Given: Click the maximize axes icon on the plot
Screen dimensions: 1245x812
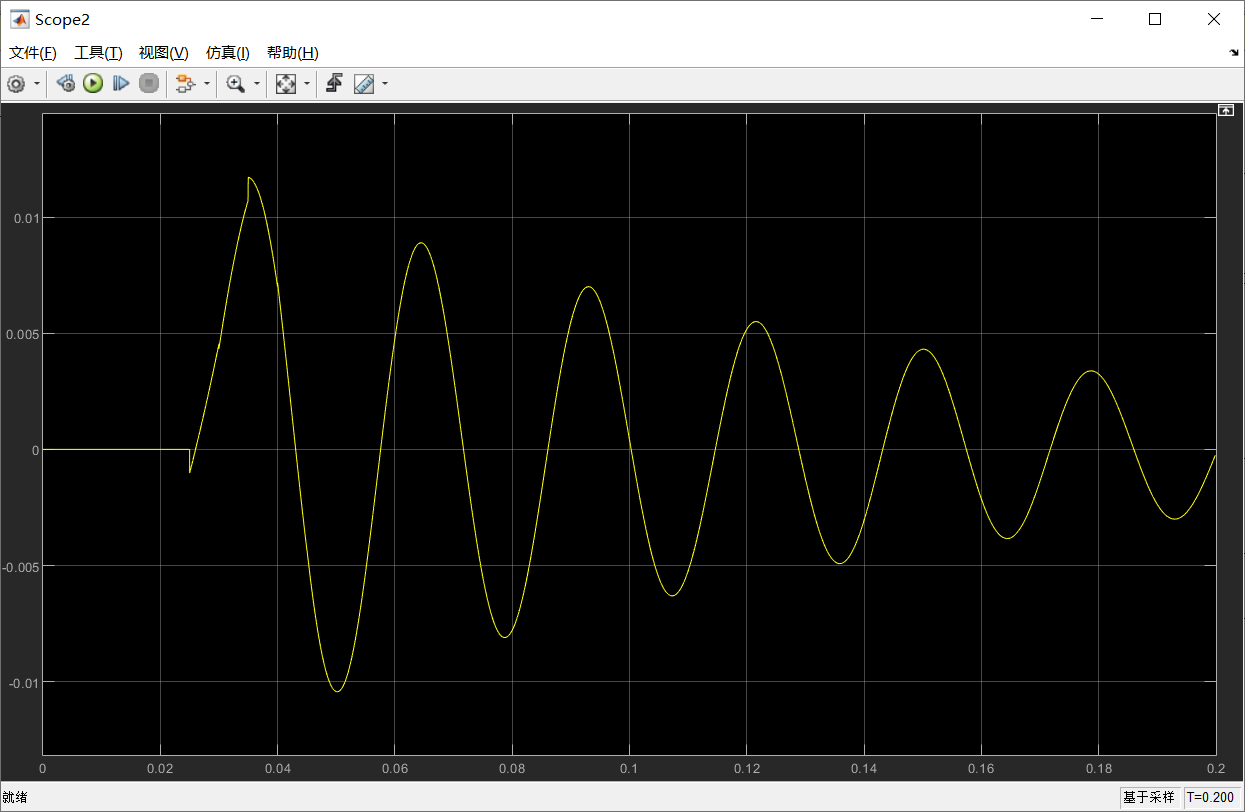Looking at the screenshot, I should 1225,110.
